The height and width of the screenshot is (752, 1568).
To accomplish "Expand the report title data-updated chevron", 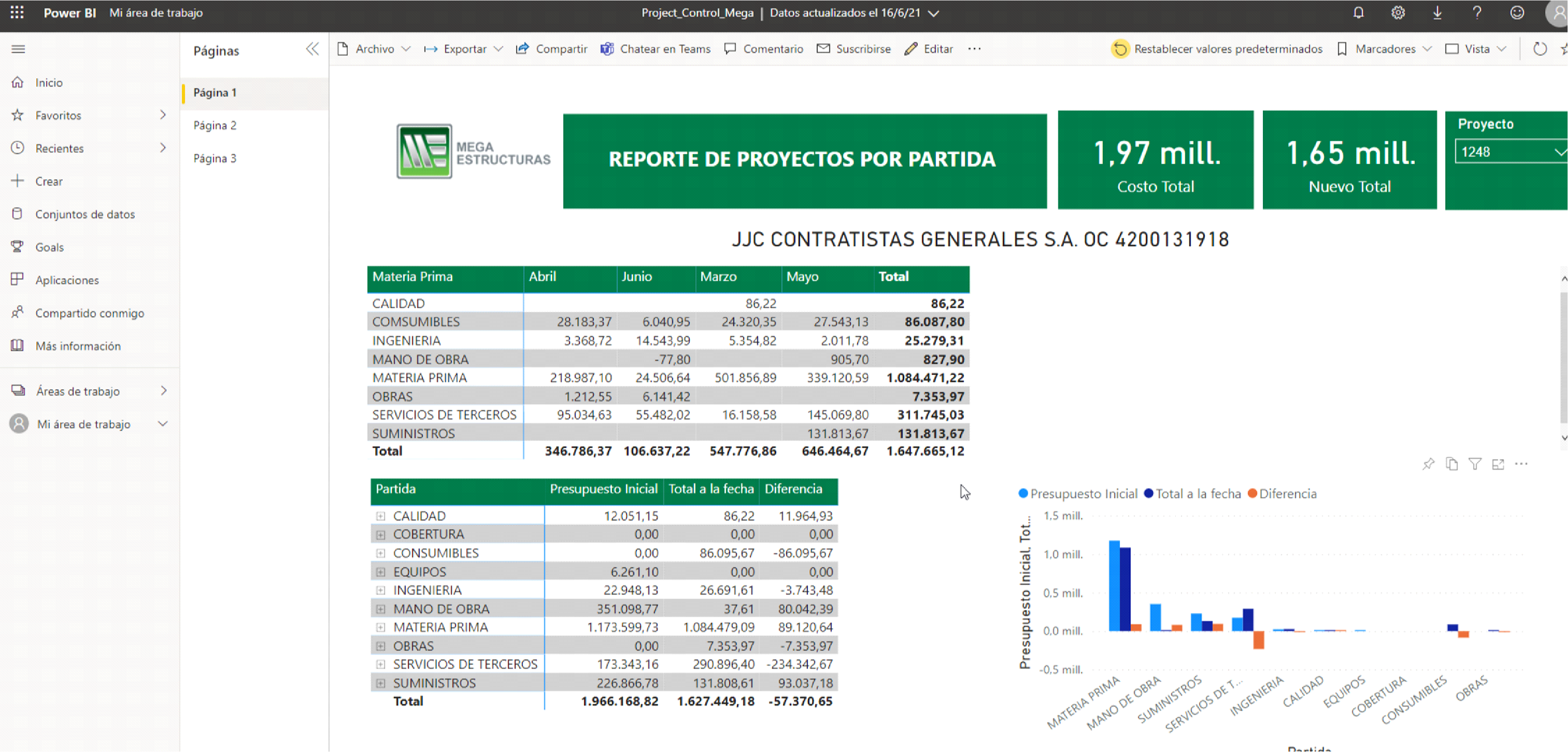I will click(933, 13).
